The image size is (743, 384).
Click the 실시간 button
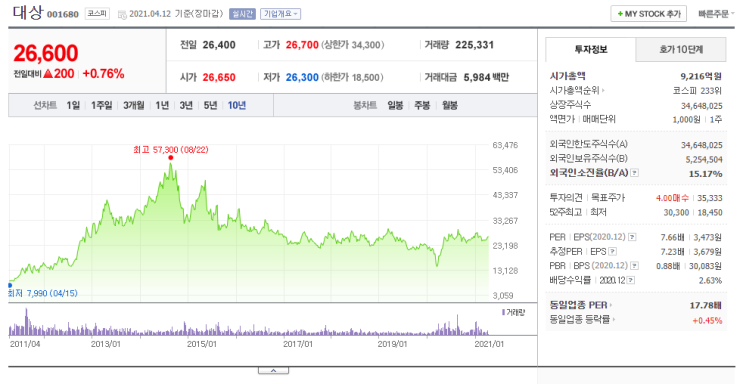click(242, 14)
